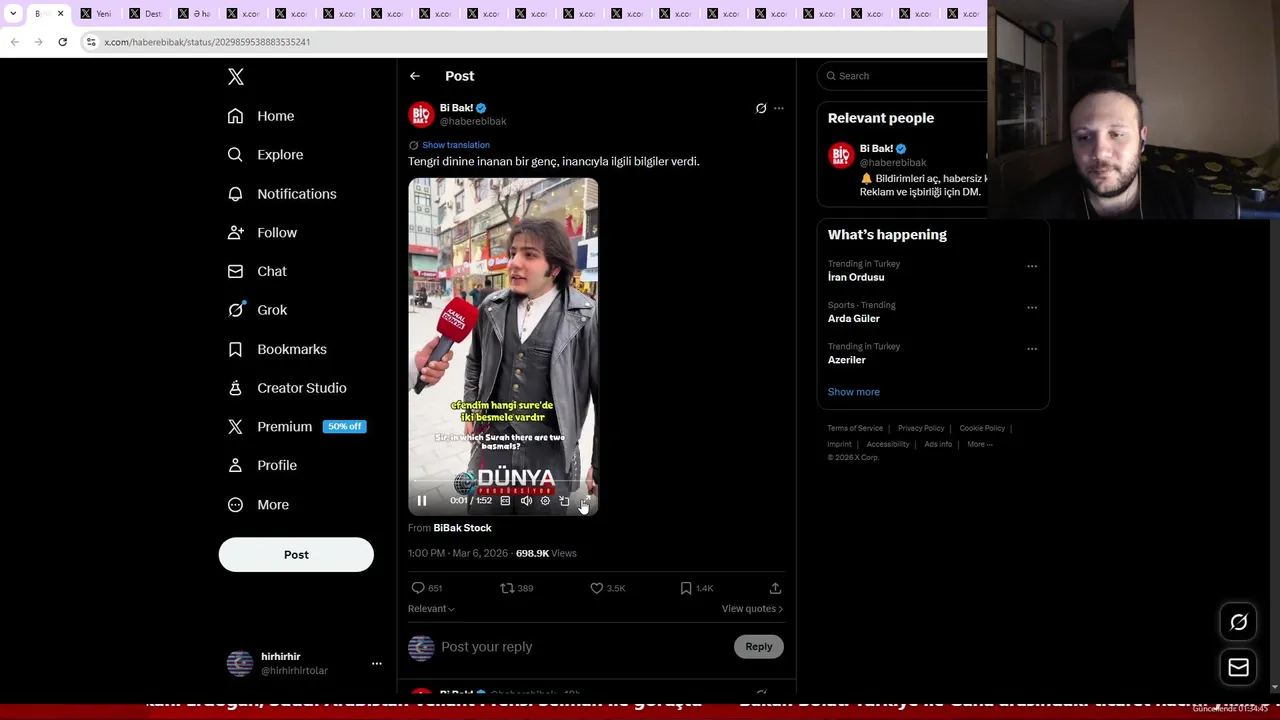Open Bi Bak! avatar in the post header
This screenshot has height=720, width=1280.
pos(421,114)
